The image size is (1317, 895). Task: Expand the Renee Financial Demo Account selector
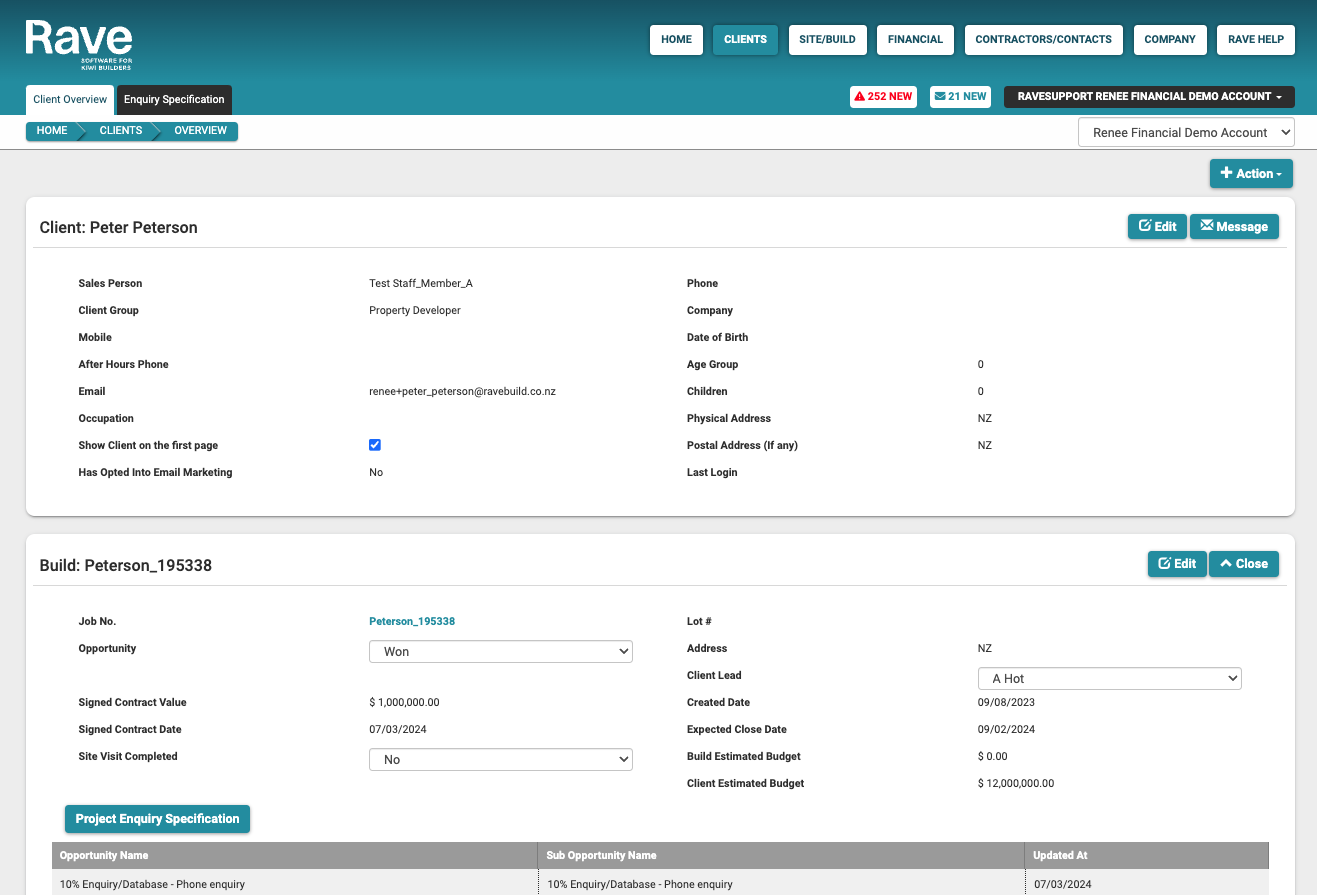pyautogui.click(x=1186, y=131)
